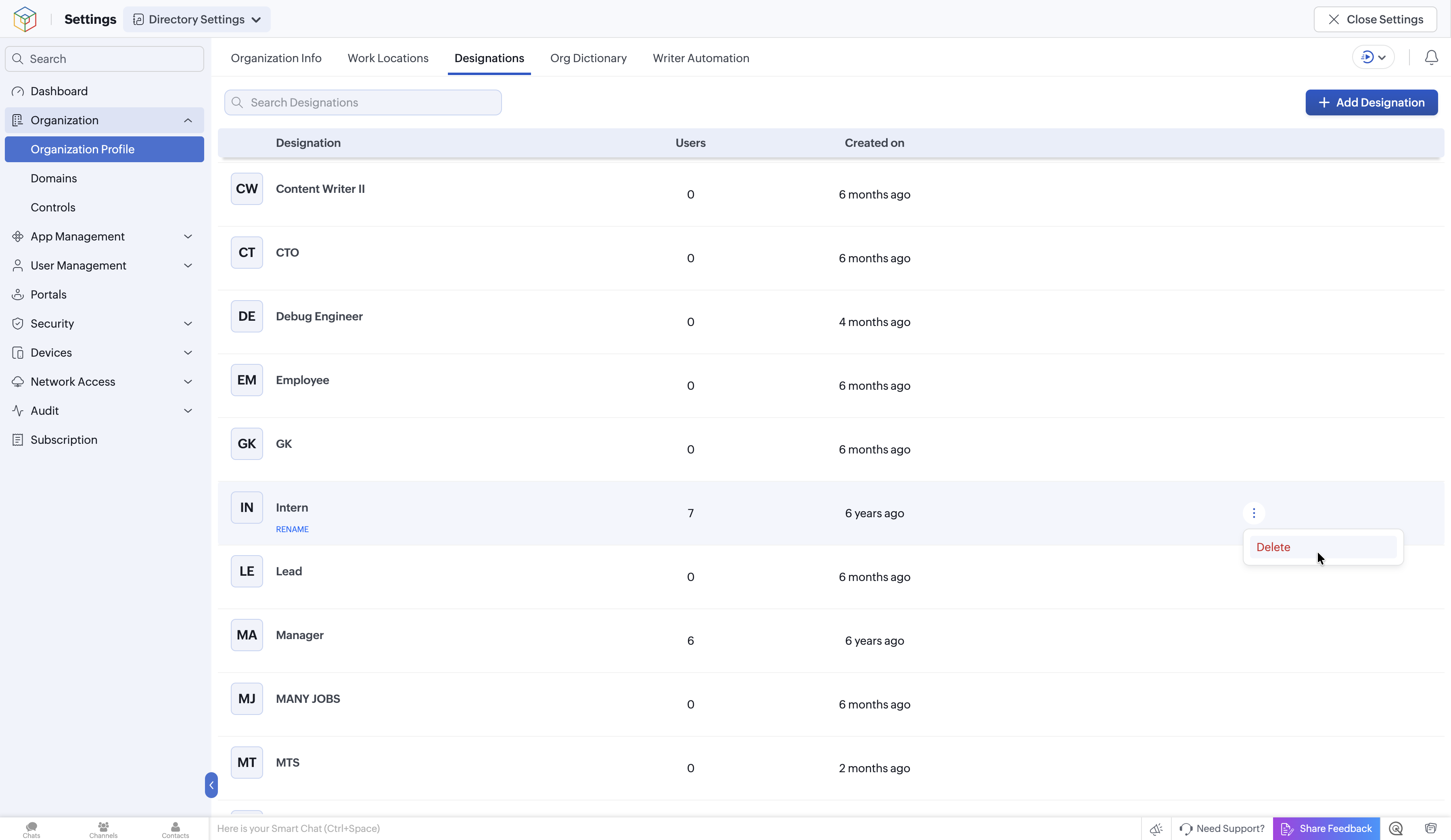The image size is (1451, 840).
Task: Select the Designations tab
Action: pos(489,58)
